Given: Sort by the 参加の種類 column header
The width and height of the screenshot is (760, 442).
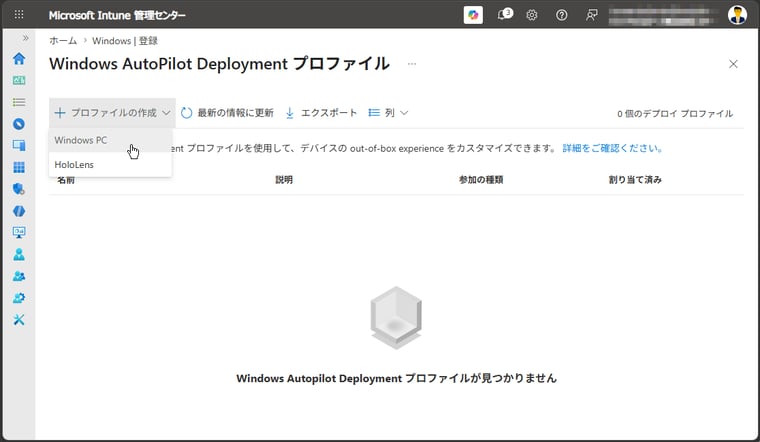Looking at the screenshot, I should pyautogui.click(x=481, y=180).
